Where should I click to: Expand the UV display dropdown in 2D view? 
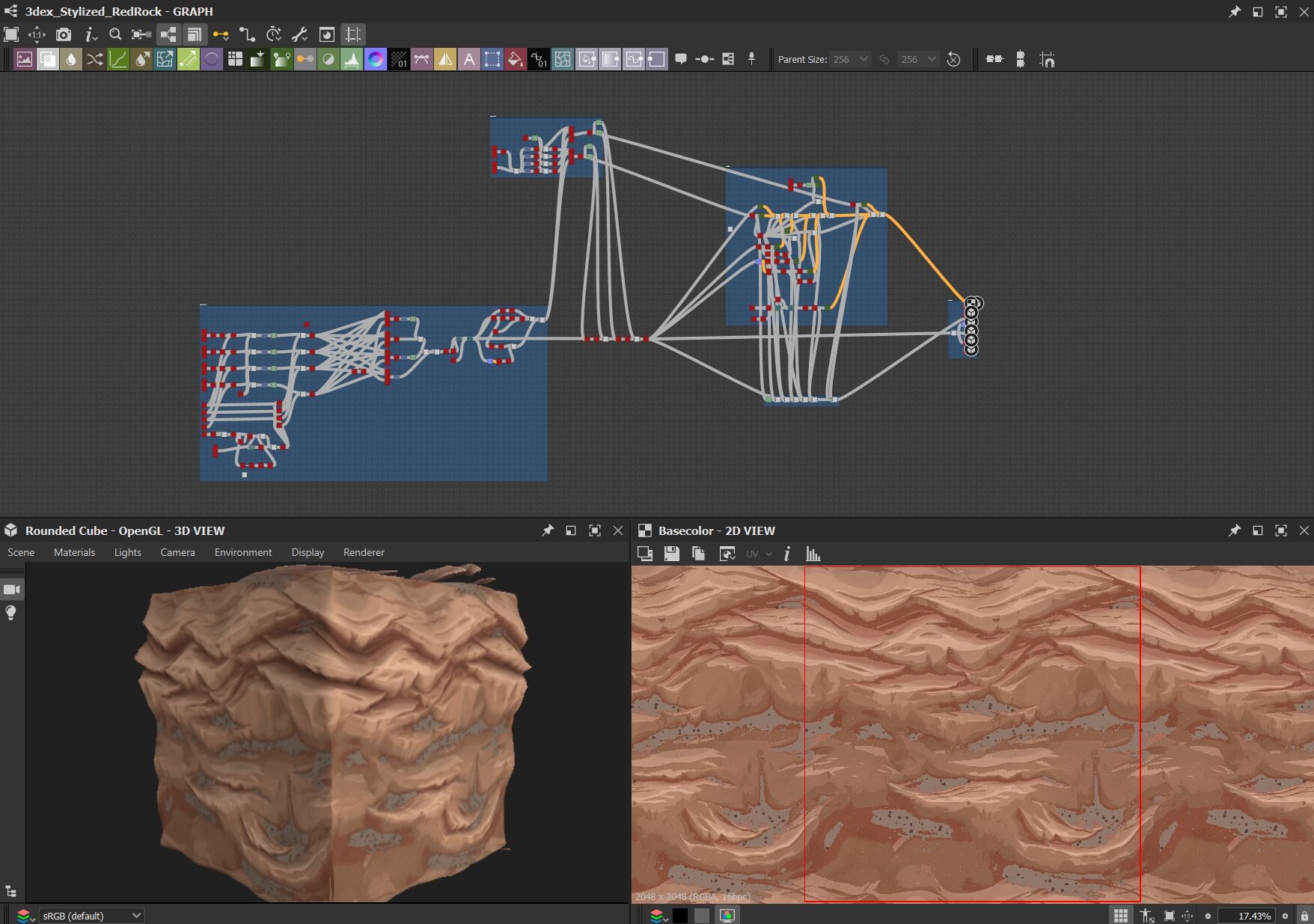click(x=768, y=554)
